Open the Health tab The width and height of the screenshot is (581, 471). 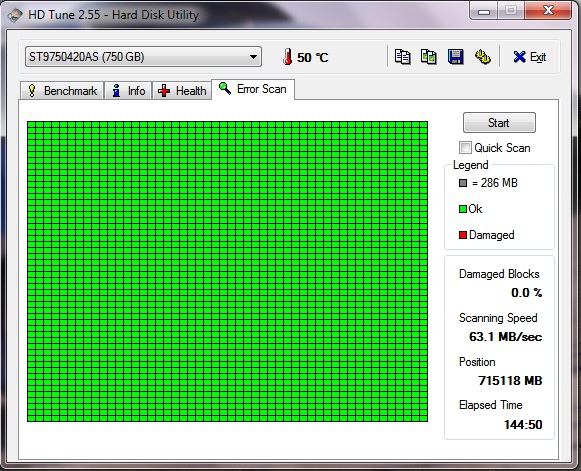coord(182,90)
